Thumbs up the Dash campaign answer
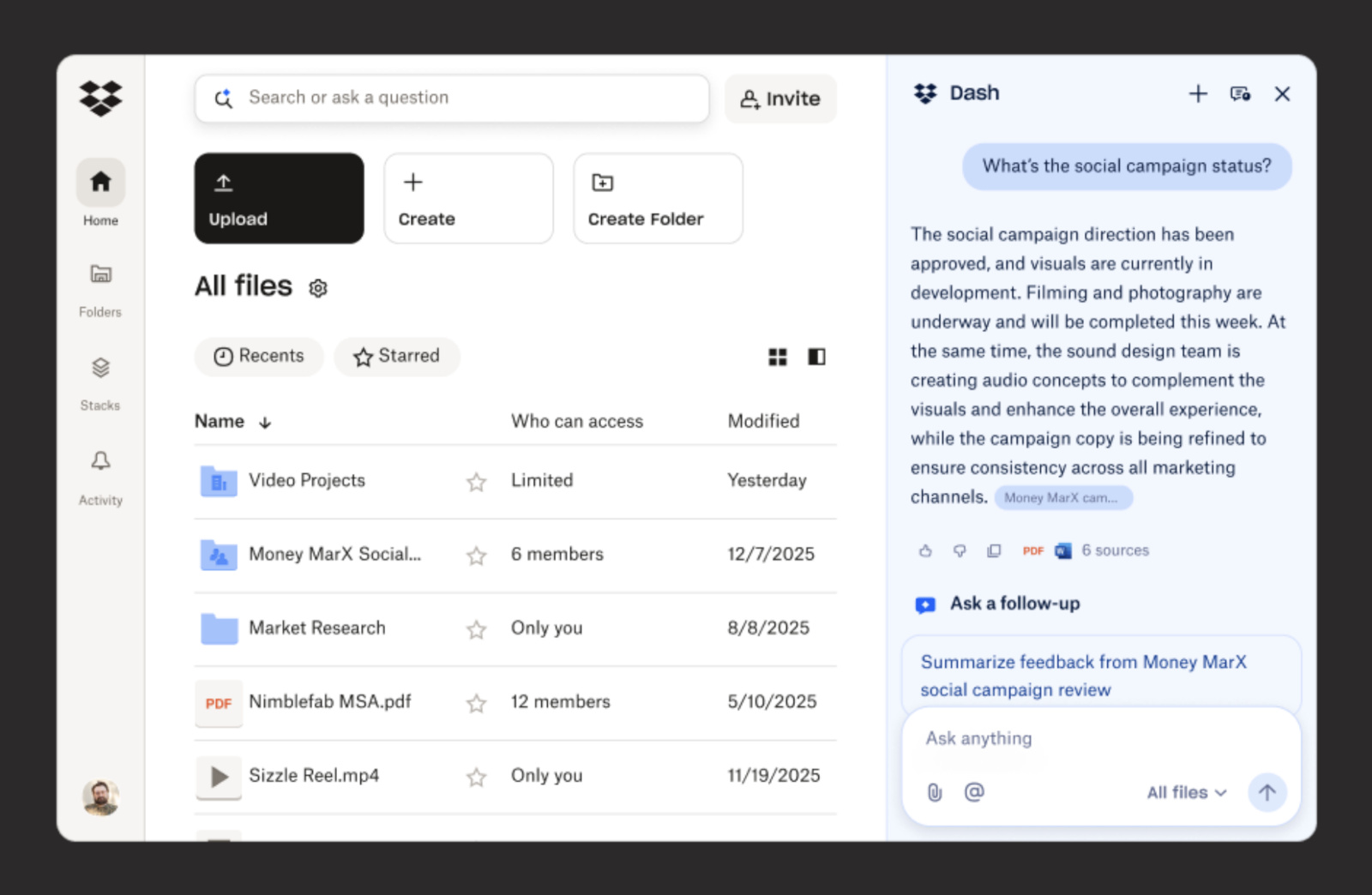This screenshot has height=895, width=1372. (x=925, y=551)
